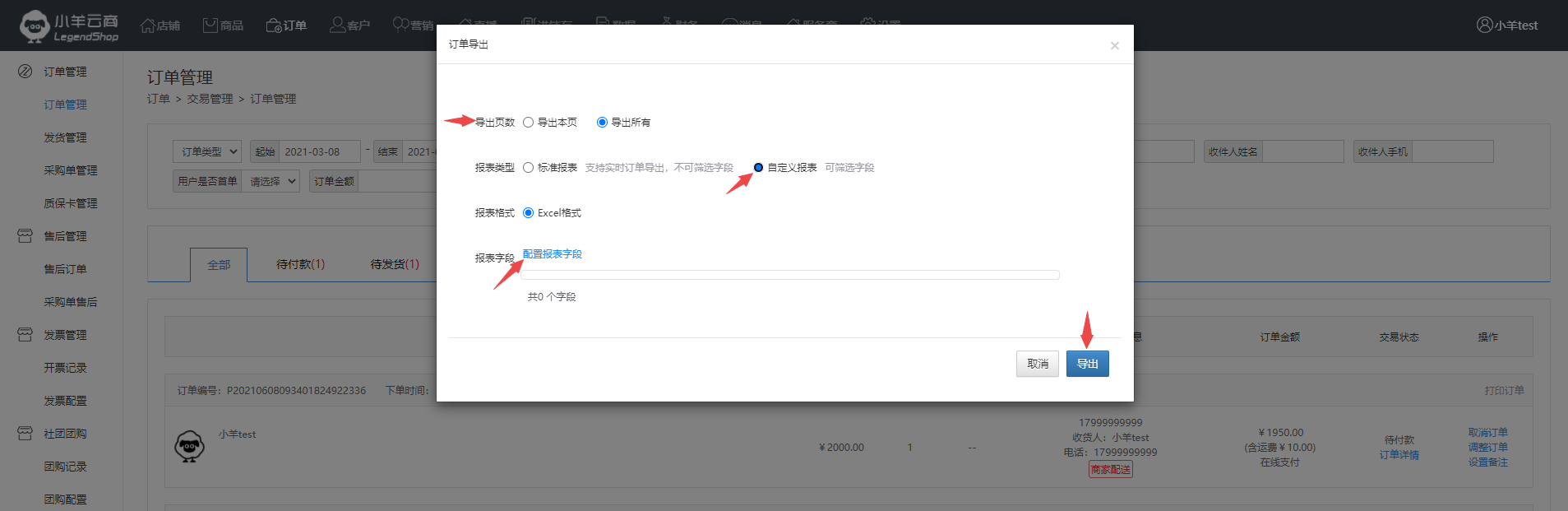Click the 小羊云商 LegendShop logo

point(69,26)
